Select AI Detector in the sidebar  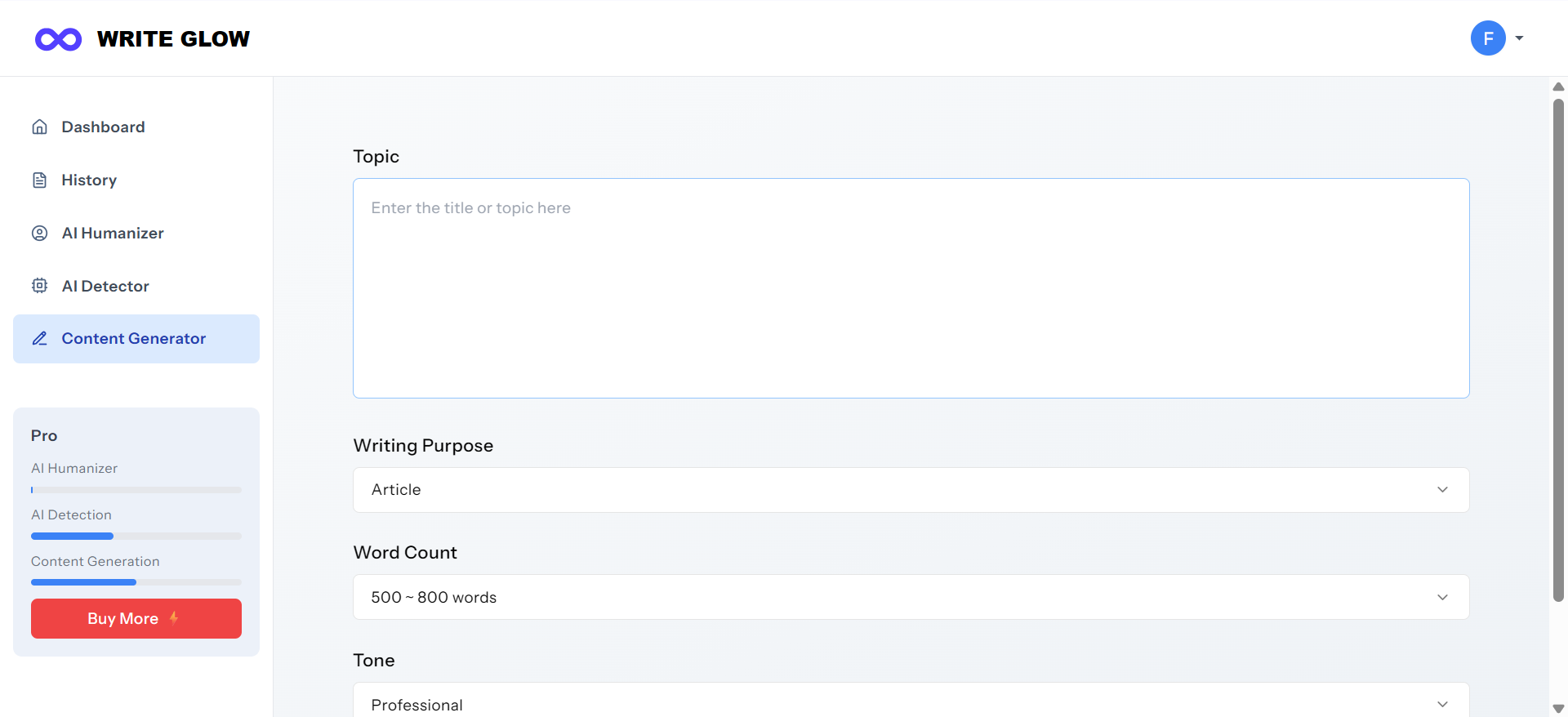click(136, 286)
